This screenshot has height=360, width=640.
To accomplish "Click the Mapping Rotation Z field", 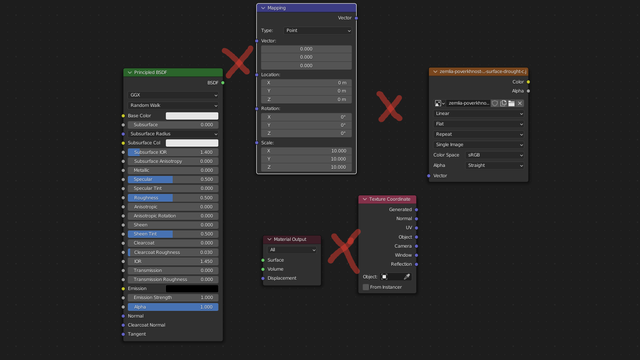I will [x=306, y=133].
